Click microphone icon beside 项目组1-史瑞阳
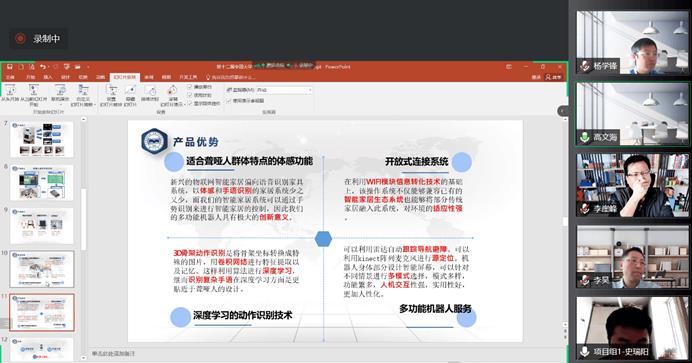Viewport: 692px width, 363px height. [x=585, y=352]
